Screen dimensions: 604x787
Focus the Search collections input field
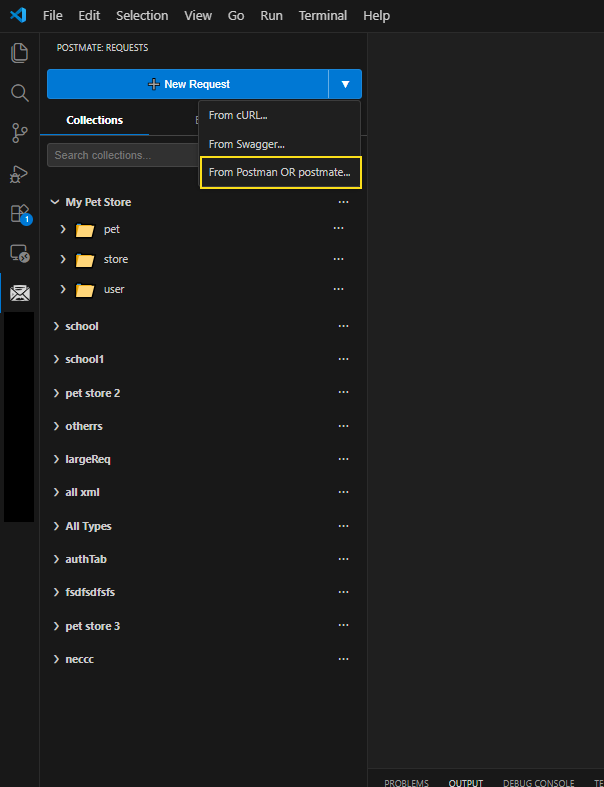(x=123, y=155)
